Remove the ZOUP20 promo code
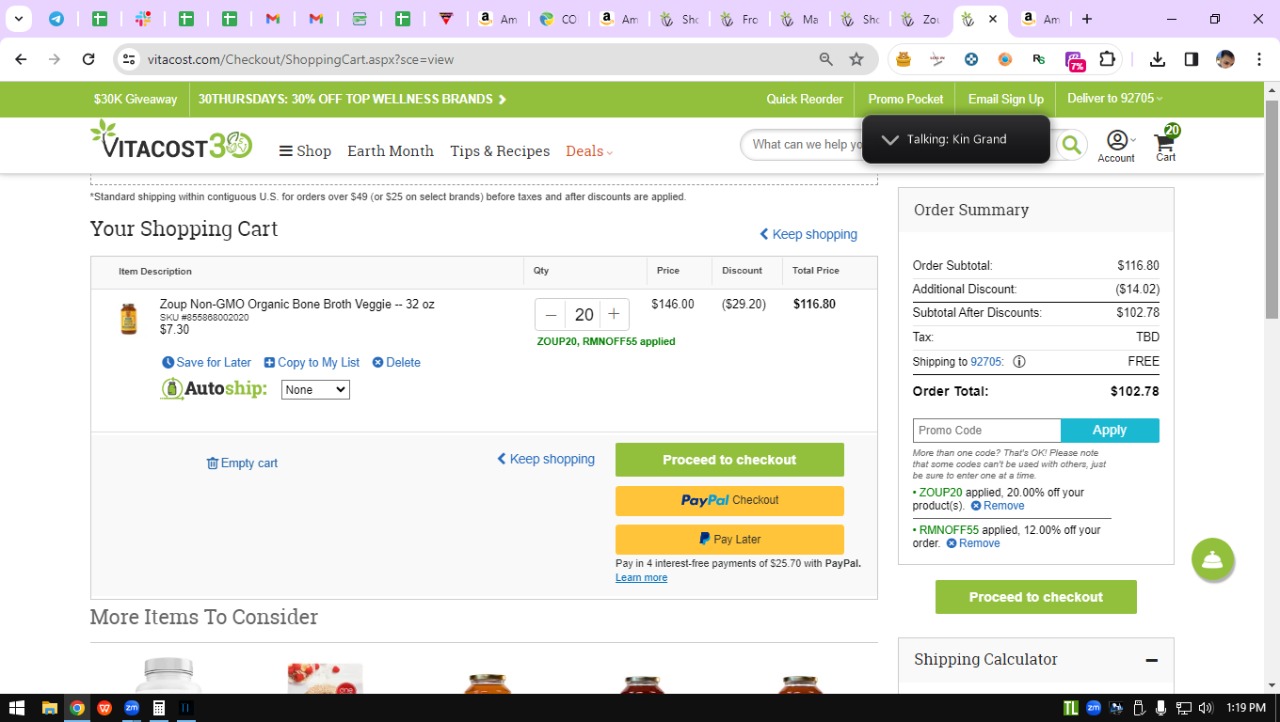The width and height of the screenshot is (1280, 722). [x=998, y=506]
